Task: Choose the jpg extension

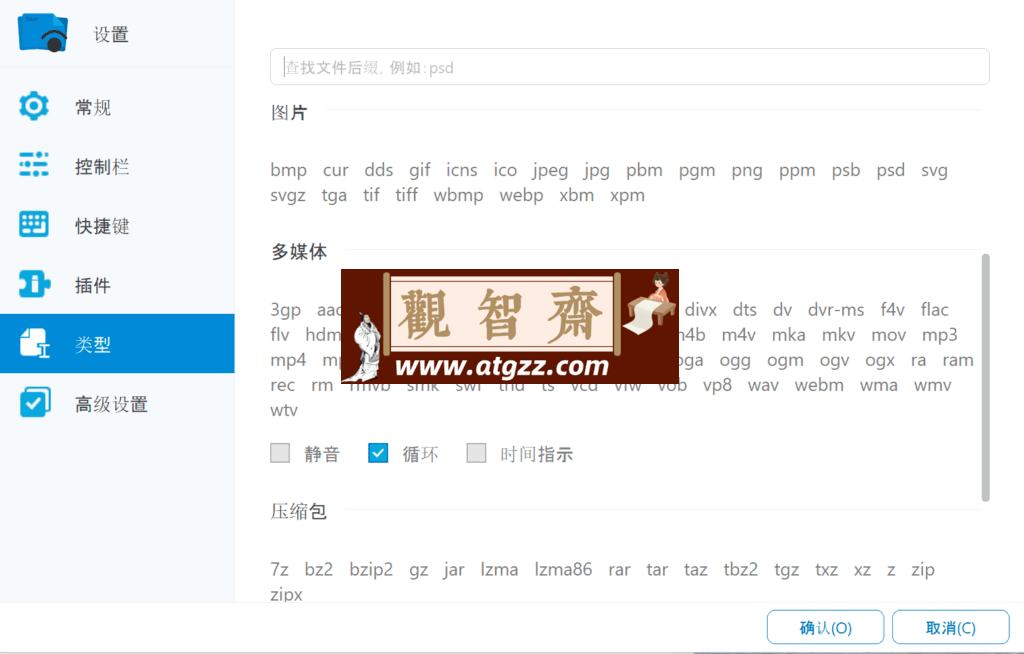Action: click(x=597, y=171)
